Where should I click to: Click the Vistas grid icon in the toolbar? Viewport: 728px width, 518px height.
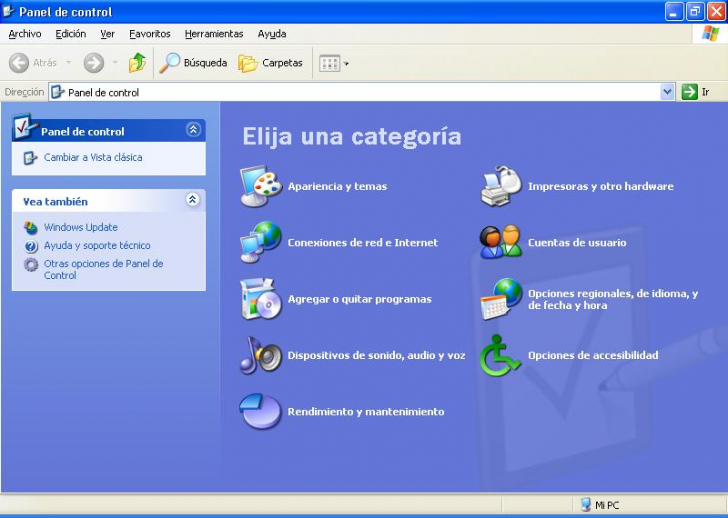coord(330,63)
